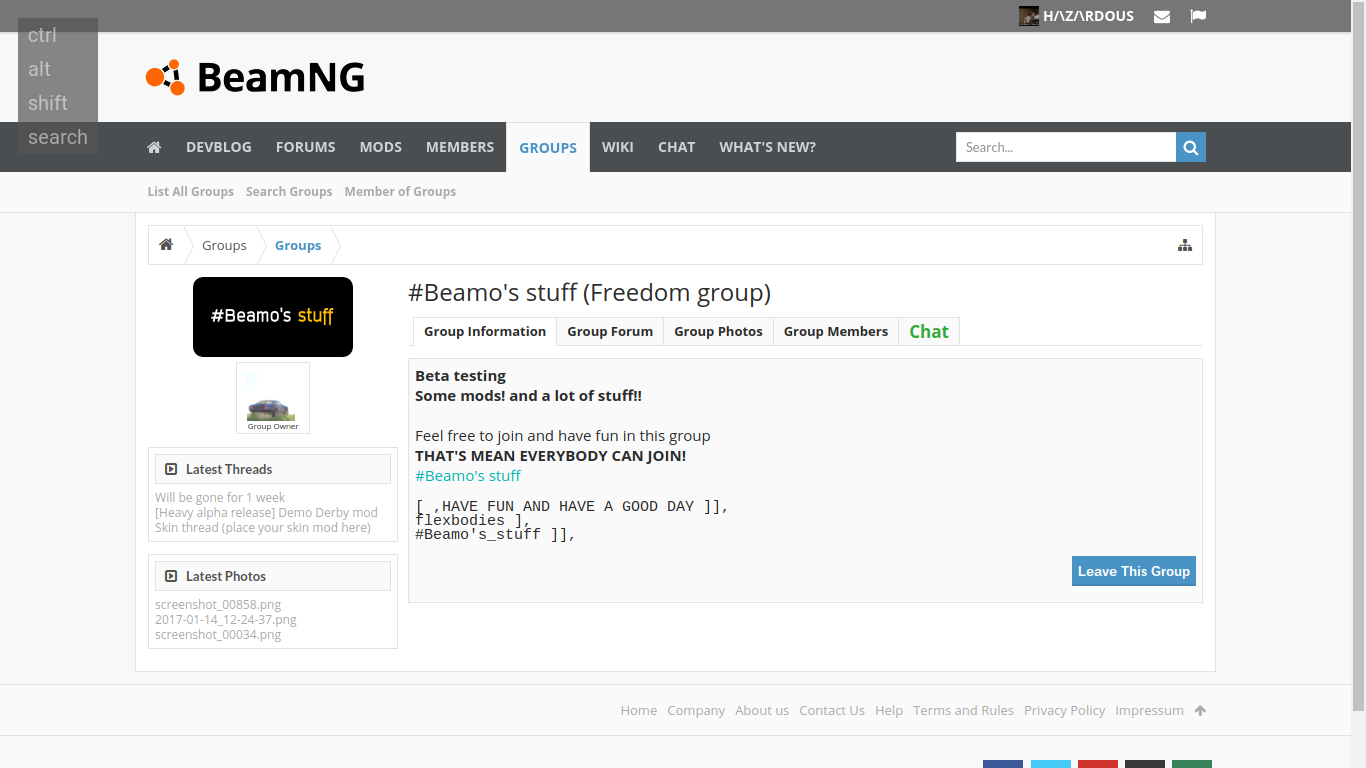Click the search magnifier button
The height and width of the screenshot is (768, 1366).
pyautogui.click(x=1191, y=147)
